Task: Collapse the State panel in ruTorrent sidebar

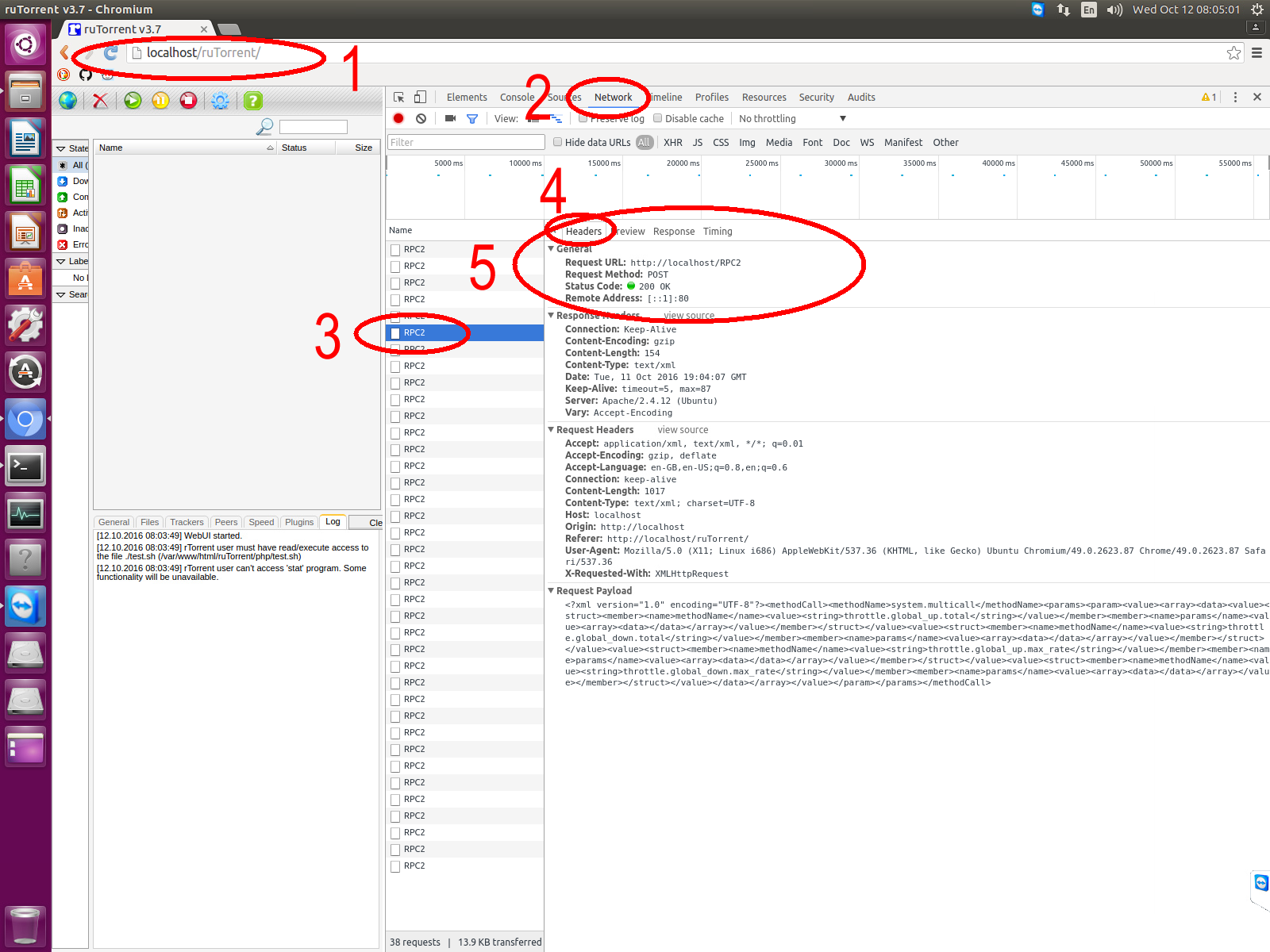Action: pos(60,148)
